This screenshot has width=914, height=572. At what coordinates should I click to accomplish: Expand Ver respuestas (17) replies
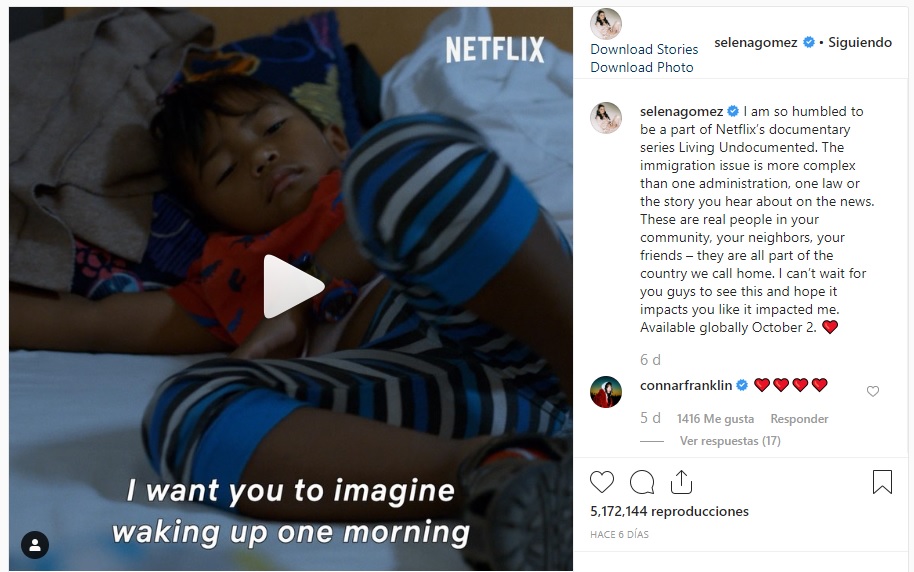[x=730, y=441]
